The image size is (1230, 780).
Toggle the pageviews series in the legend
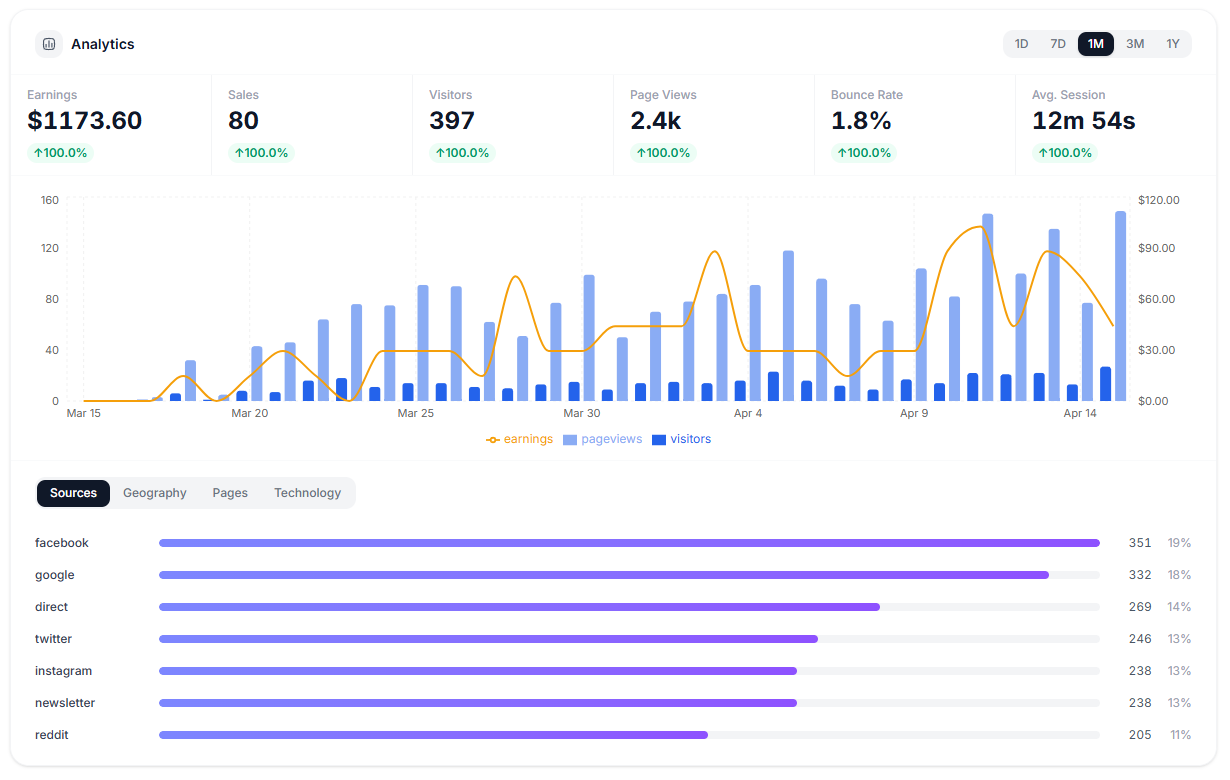[603, 439]
